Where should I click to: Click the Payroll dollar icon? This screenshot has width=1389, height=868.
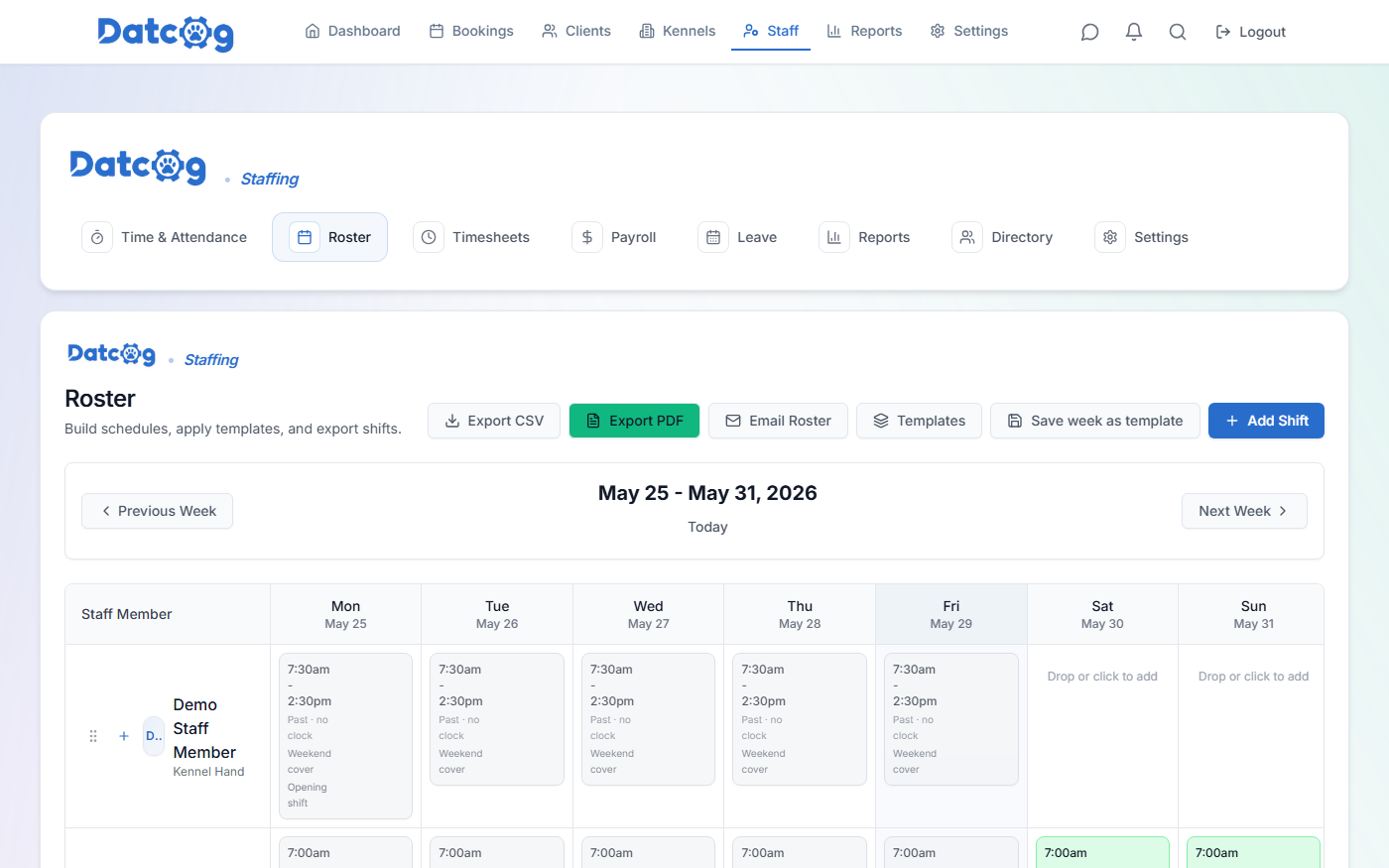587,237
